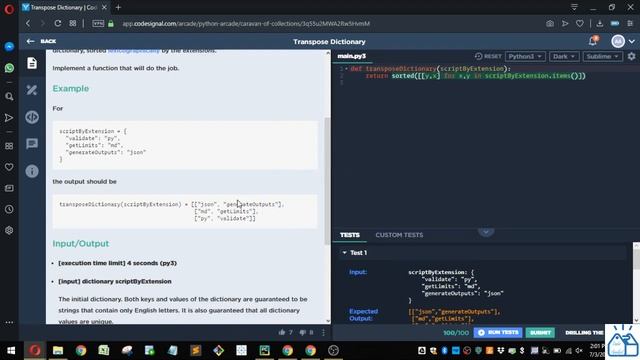This screenshot has height=360, width=640.
Task: Open the Opera menu logo
Action: tap(9, 9)
